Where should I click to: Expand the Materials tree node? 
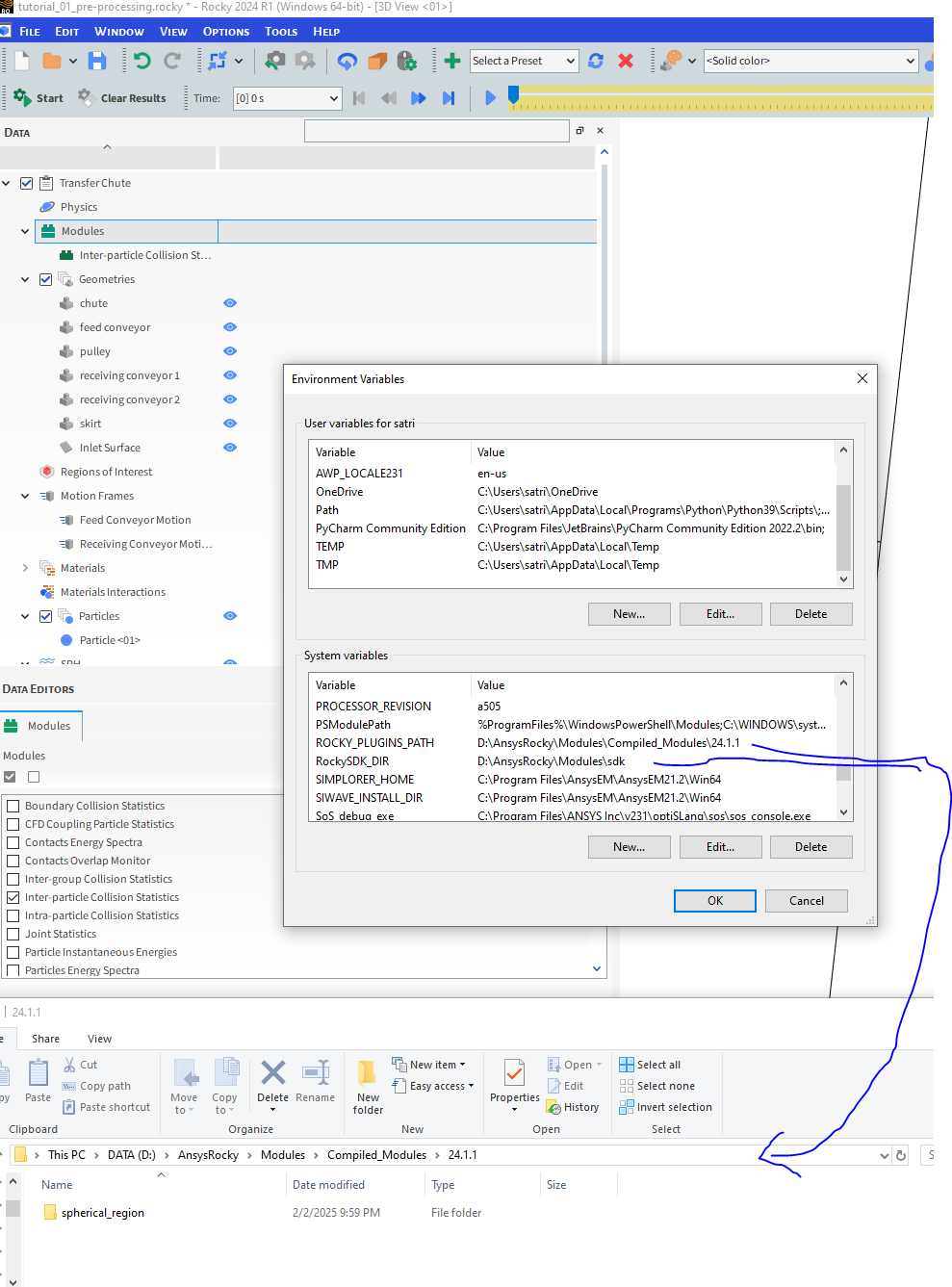point(25,568)
